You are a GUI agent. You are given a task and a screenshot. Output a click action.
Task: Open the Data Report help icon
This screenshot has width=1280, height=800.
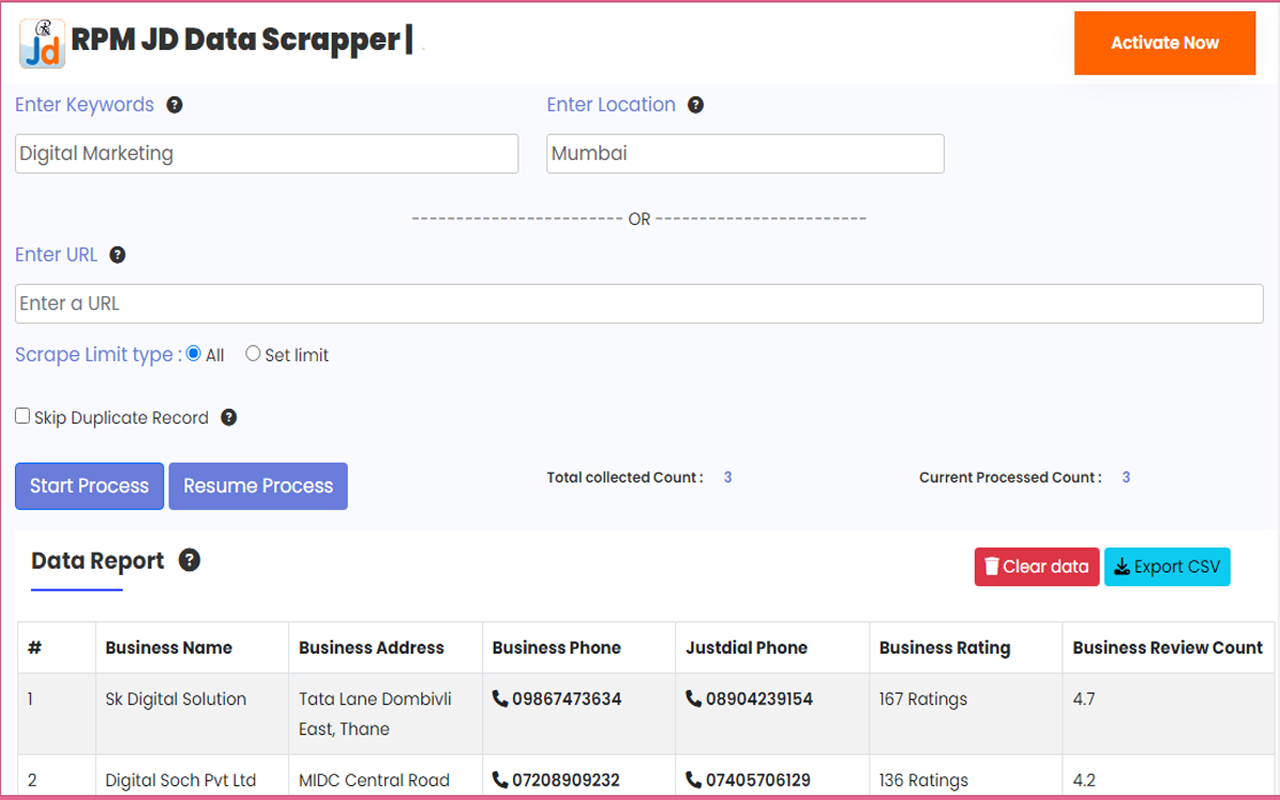point(189,560)
